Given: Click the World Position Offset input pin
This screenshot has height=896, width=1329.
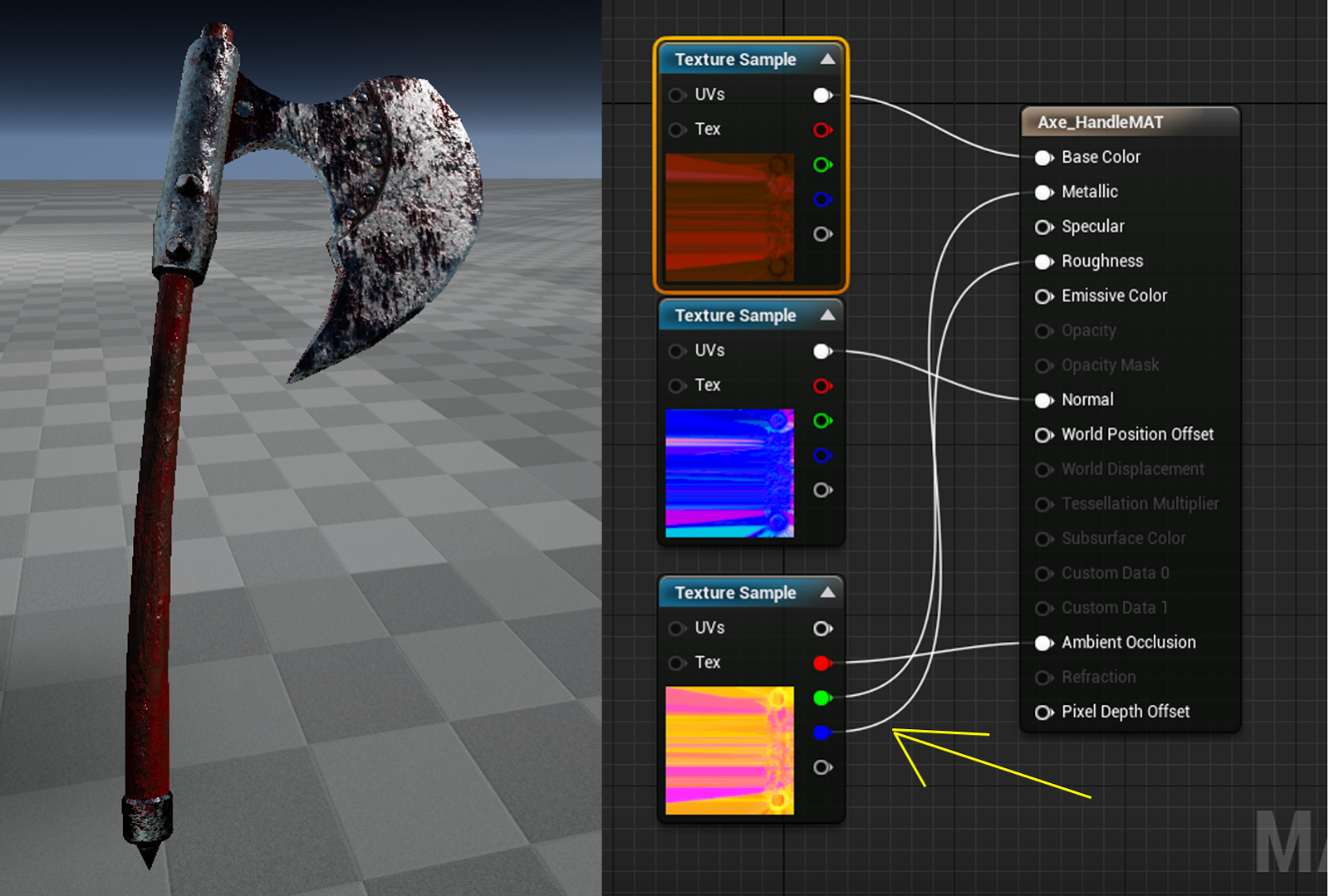Looking at the screenshot, I should [1044, 435].
